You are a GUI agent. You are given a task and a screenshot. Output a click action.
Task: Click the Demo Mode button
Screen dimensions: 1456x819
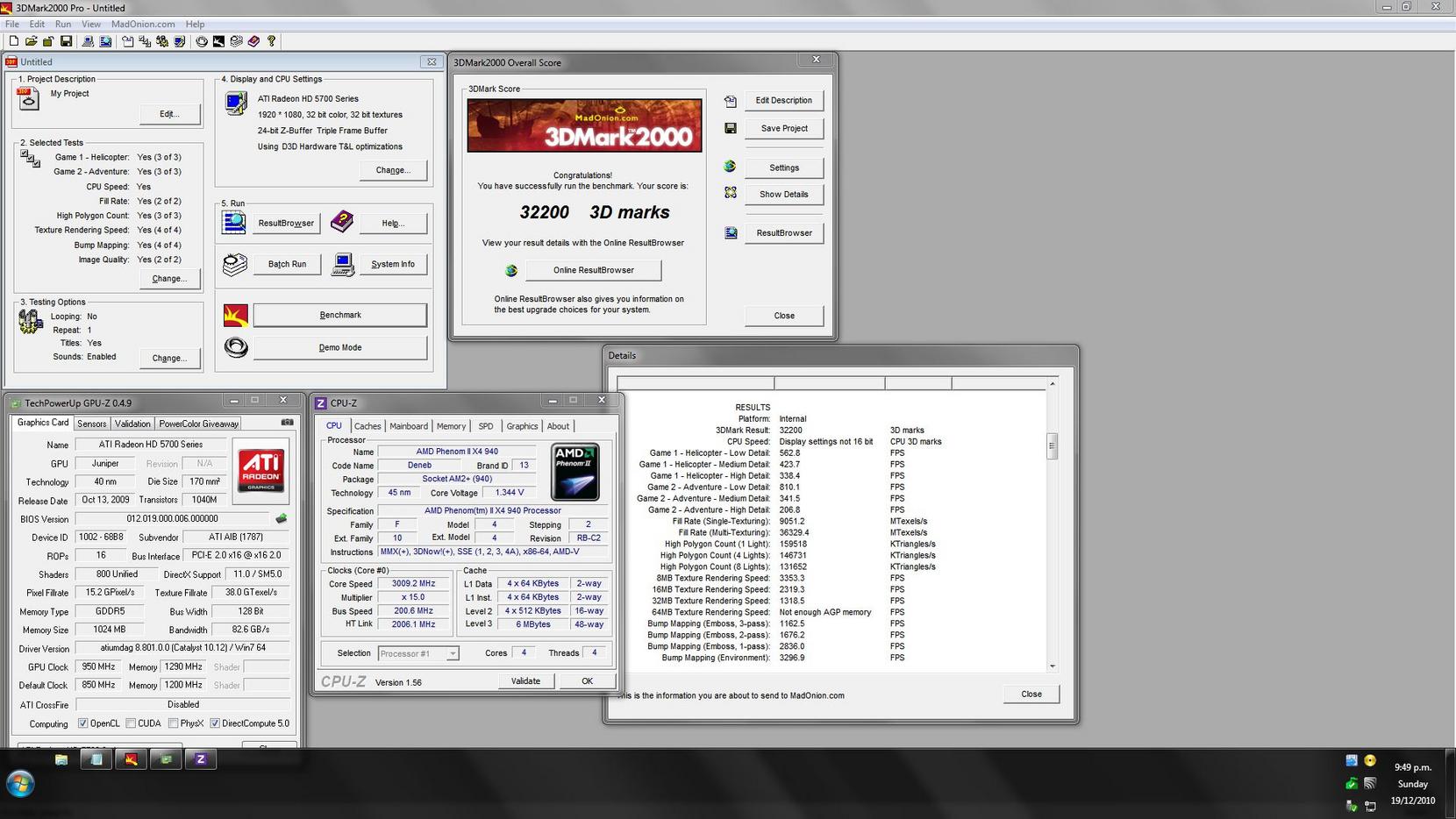[340, 347]
